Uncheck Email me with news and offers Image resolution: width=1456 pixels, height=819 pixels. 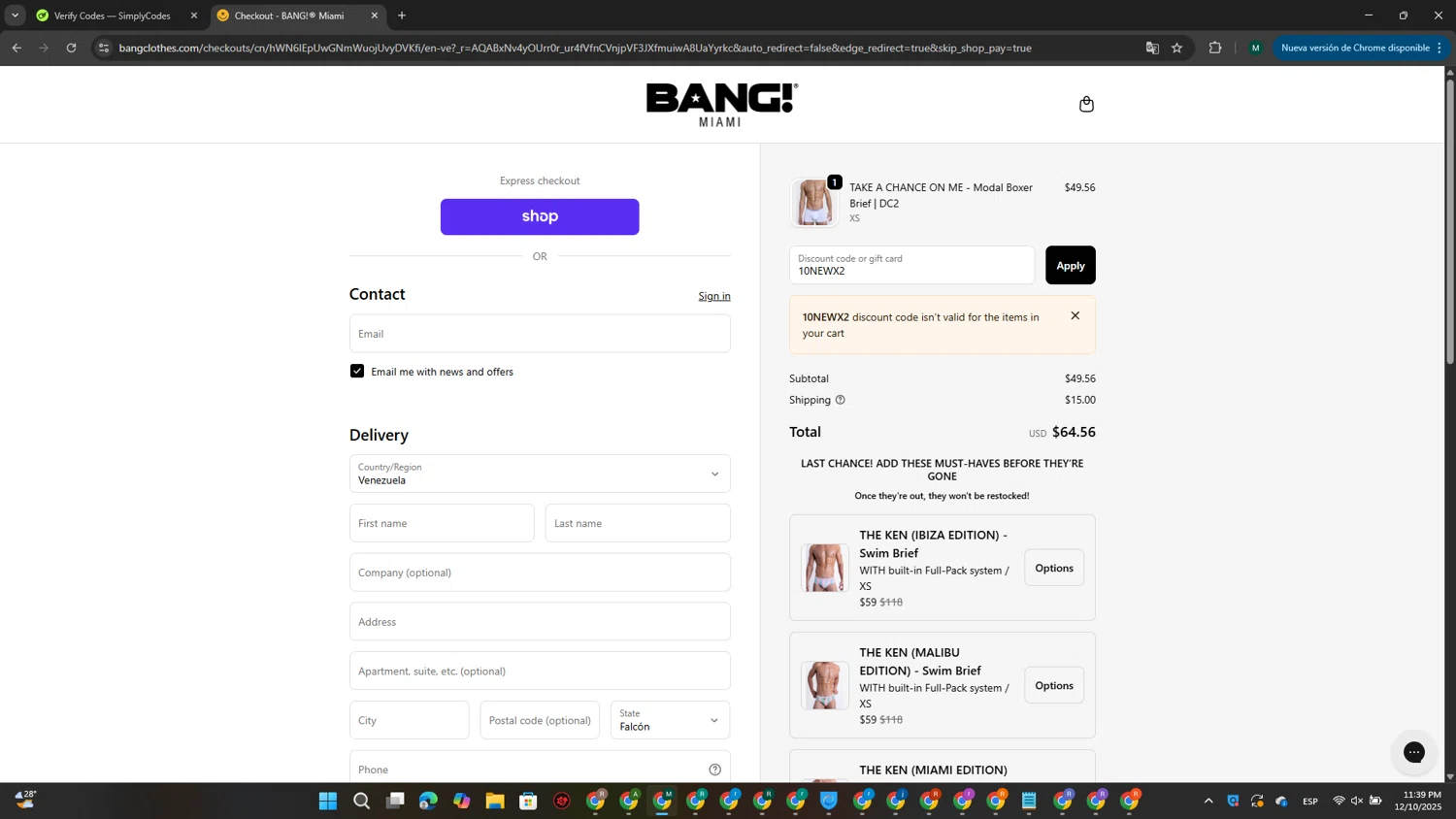[357, 371]
